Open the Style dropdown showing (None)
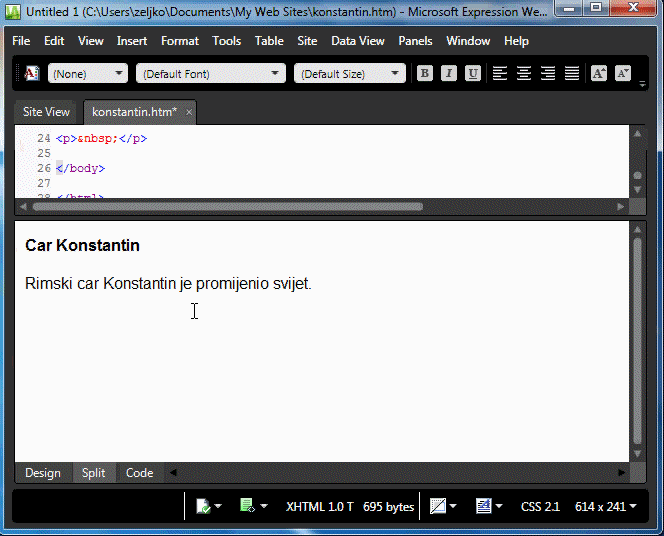 click(x=88, y=74)
